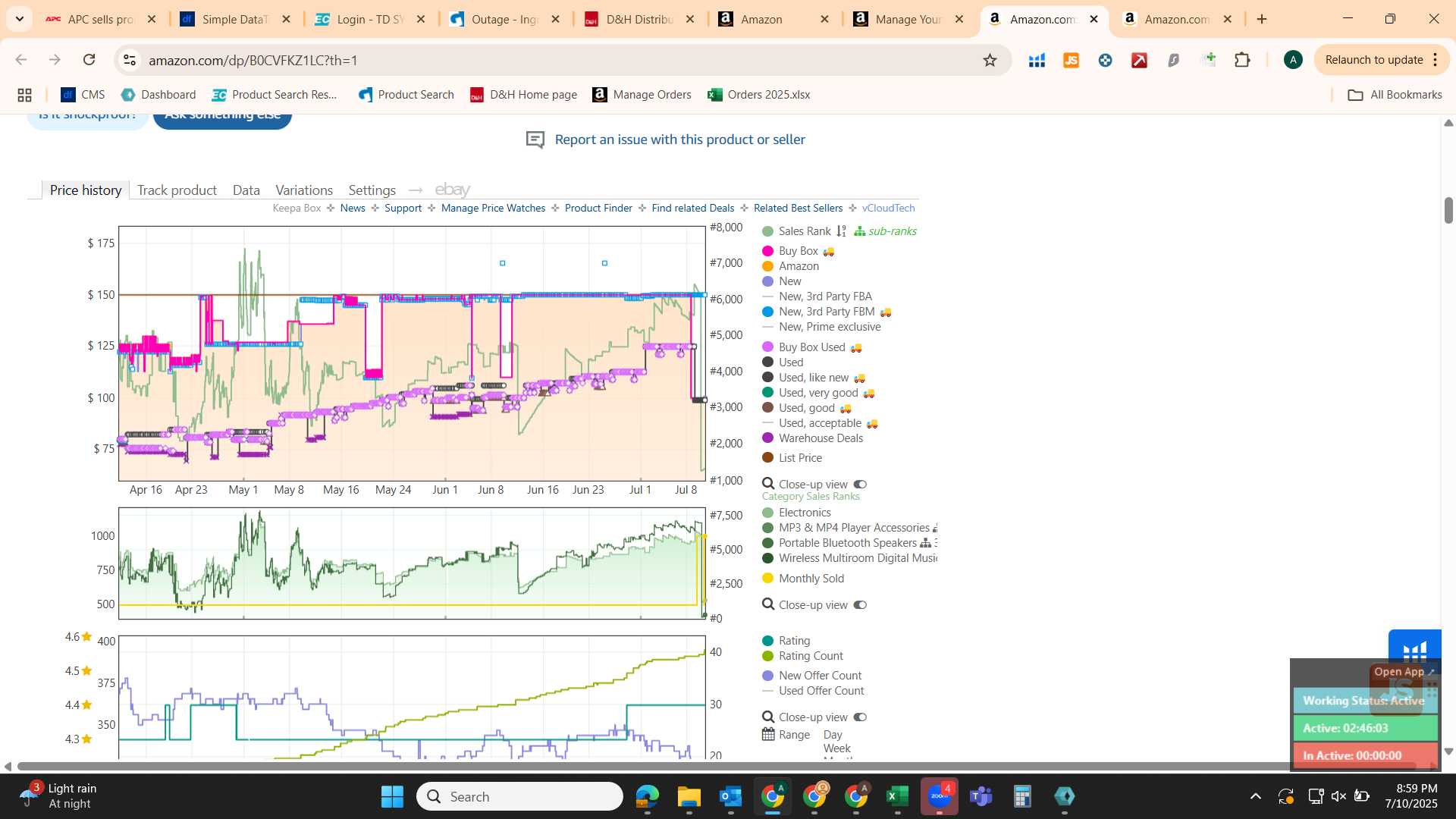Viewport: 1456px width, 819px height.
Task: Open All Bookmarks folder
Action: coord(1395,95)
